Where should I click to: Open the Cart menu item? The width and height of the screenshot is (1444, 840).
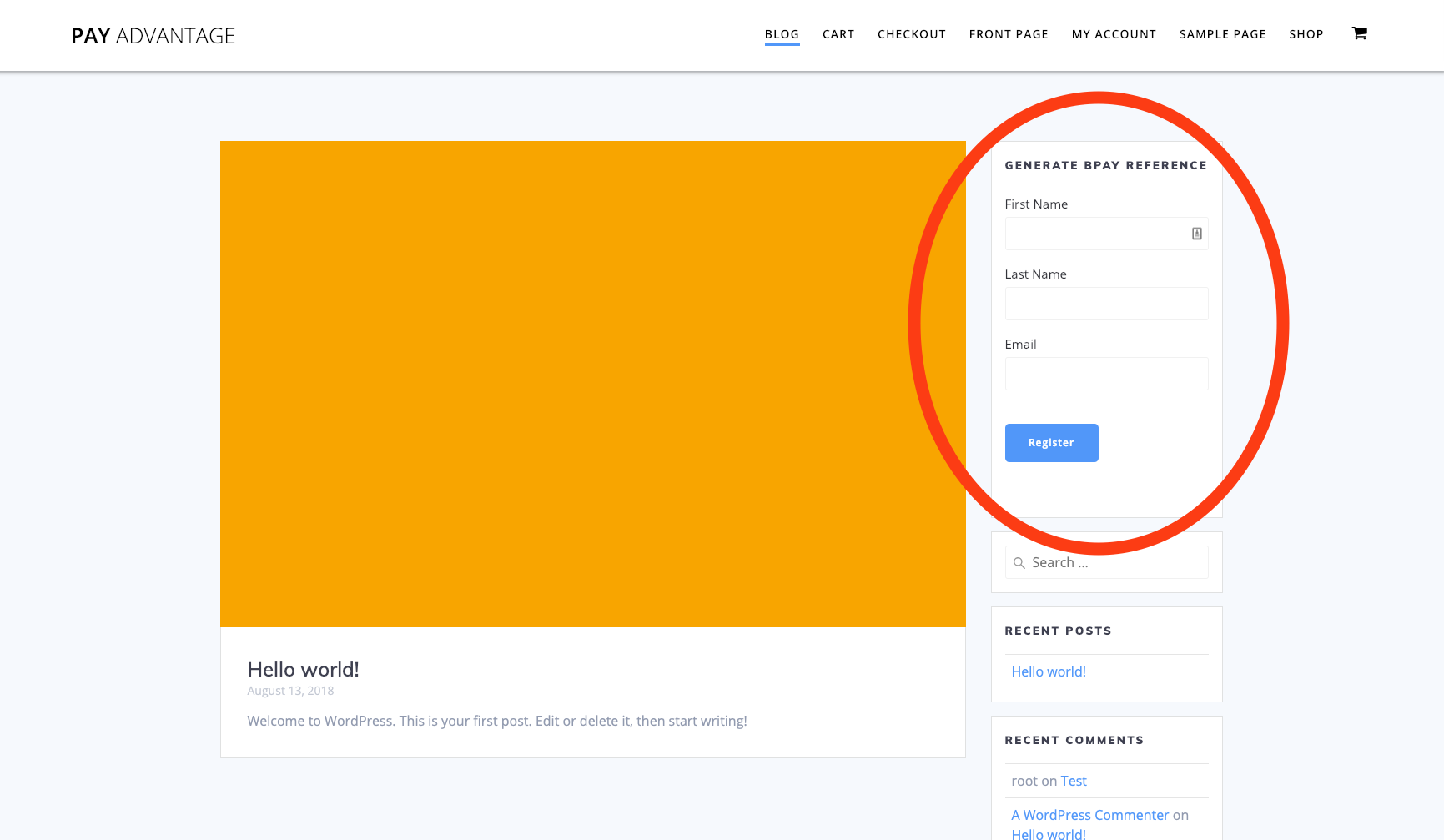click(x=838, y=34)
